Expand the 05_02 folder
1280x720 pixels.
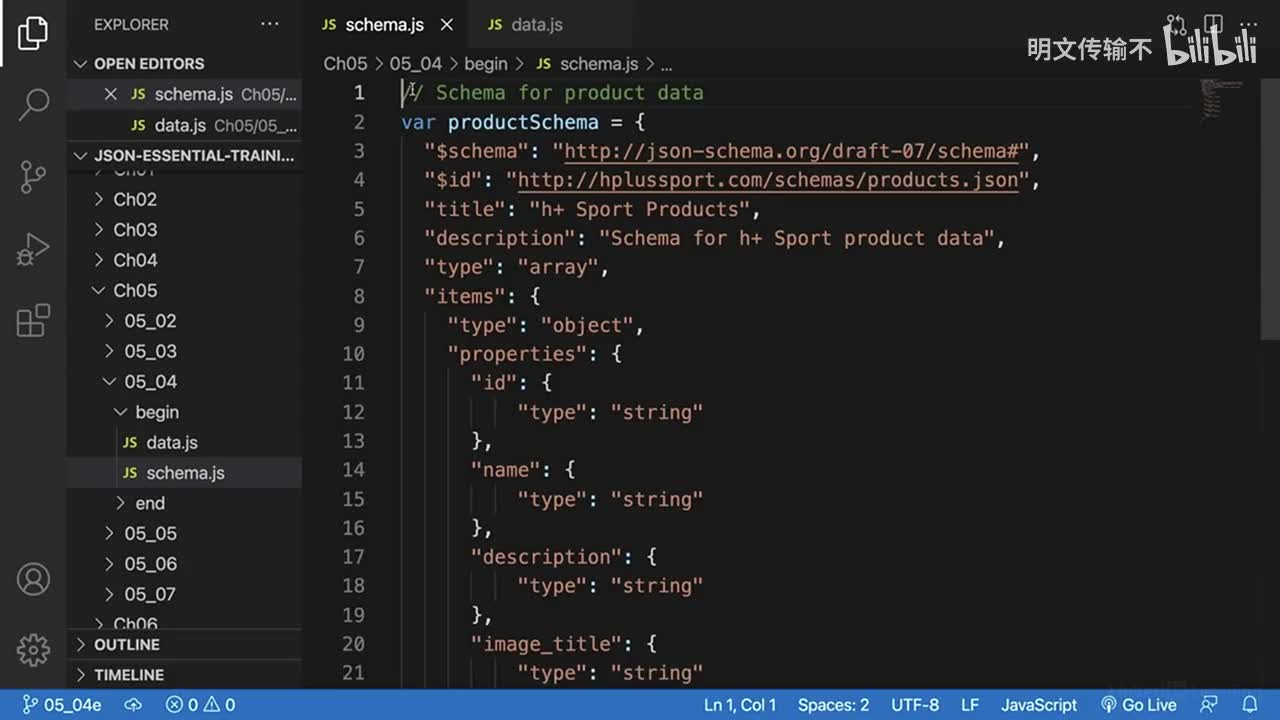pos(184,321)
